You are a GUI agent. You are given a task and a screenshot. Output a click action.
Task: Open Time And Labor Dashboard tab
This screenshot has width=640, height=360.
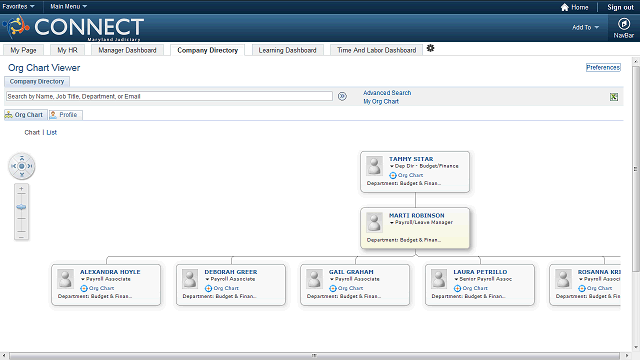click(x=377, y=50)
